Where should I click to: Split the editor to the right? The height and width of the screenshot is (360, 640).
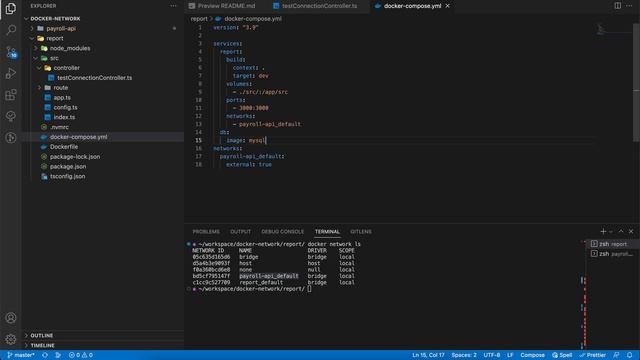(x=618, y=6)
